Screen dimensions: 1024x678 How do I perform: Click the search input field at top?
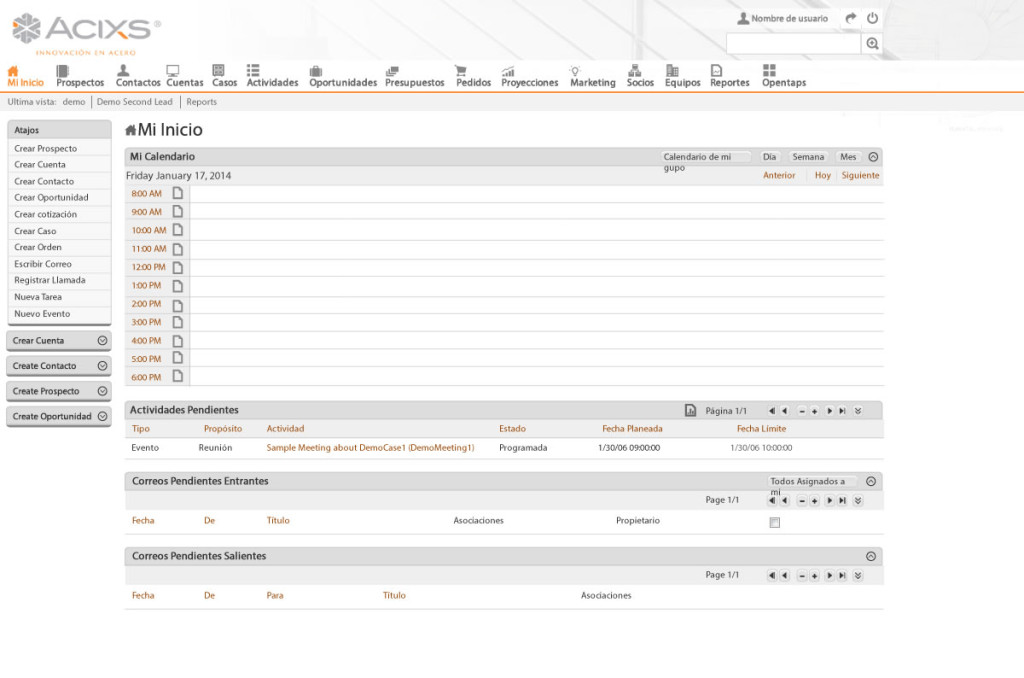(x=793, y=44)
